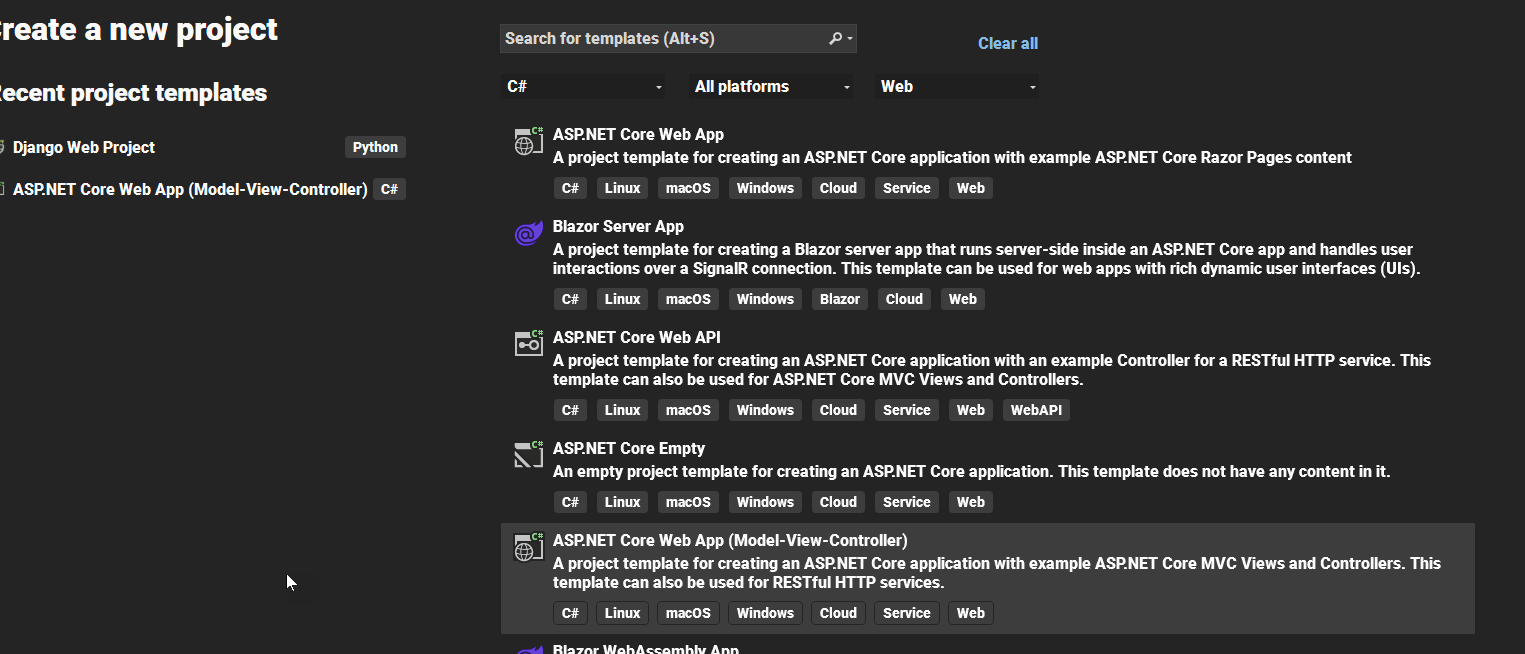
Task: Click the C# tag under ASP.NET Core Web API
Action: [x=570, y=410]
